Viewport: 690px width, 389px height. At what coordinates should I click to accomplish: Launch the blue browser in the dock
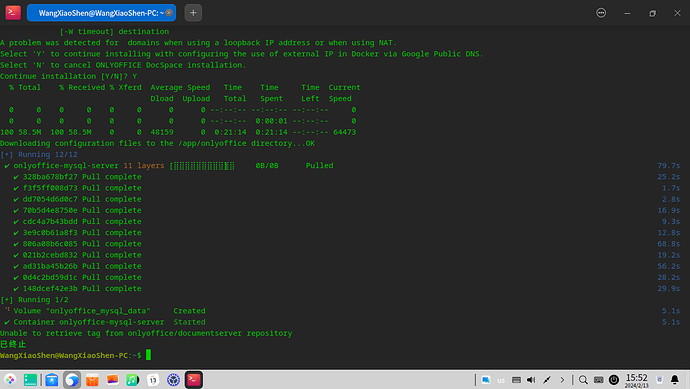[x=72, y=379]
